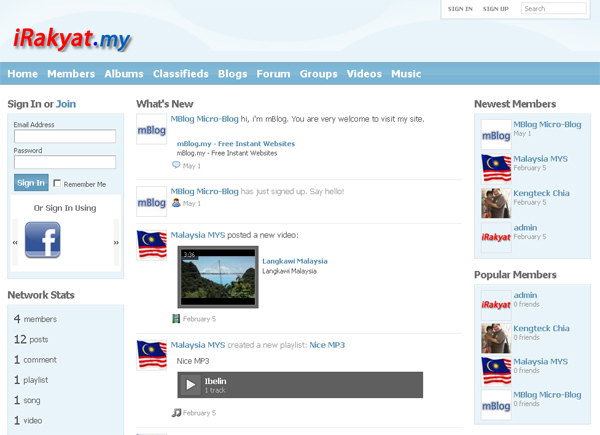Click the iRakyat.my site logo
Viewport: 600px width, 435px height.
point(72,39)
